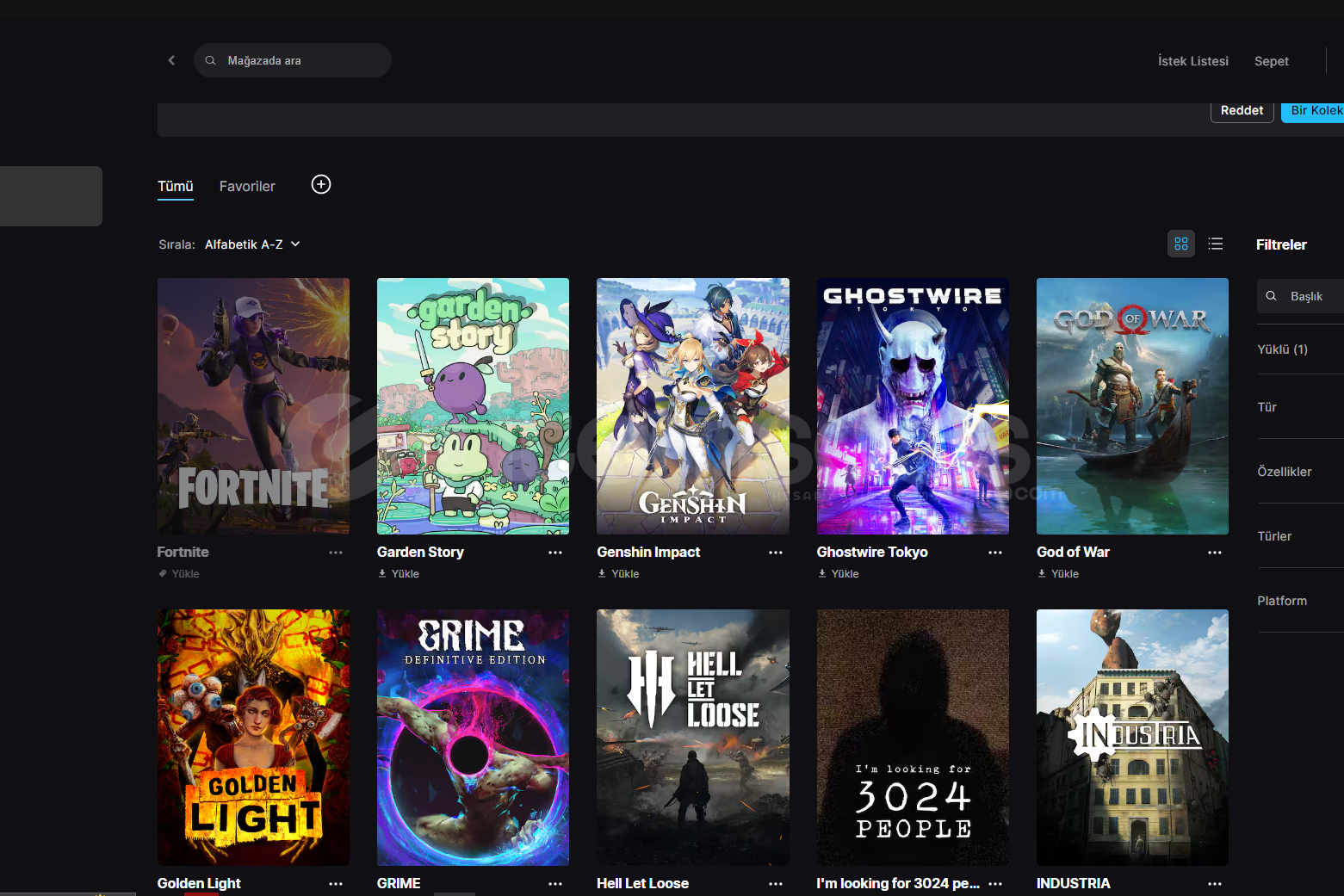Click Yükle under Garden Story
The image size is (1344, 896).
(x=406, y=574)
